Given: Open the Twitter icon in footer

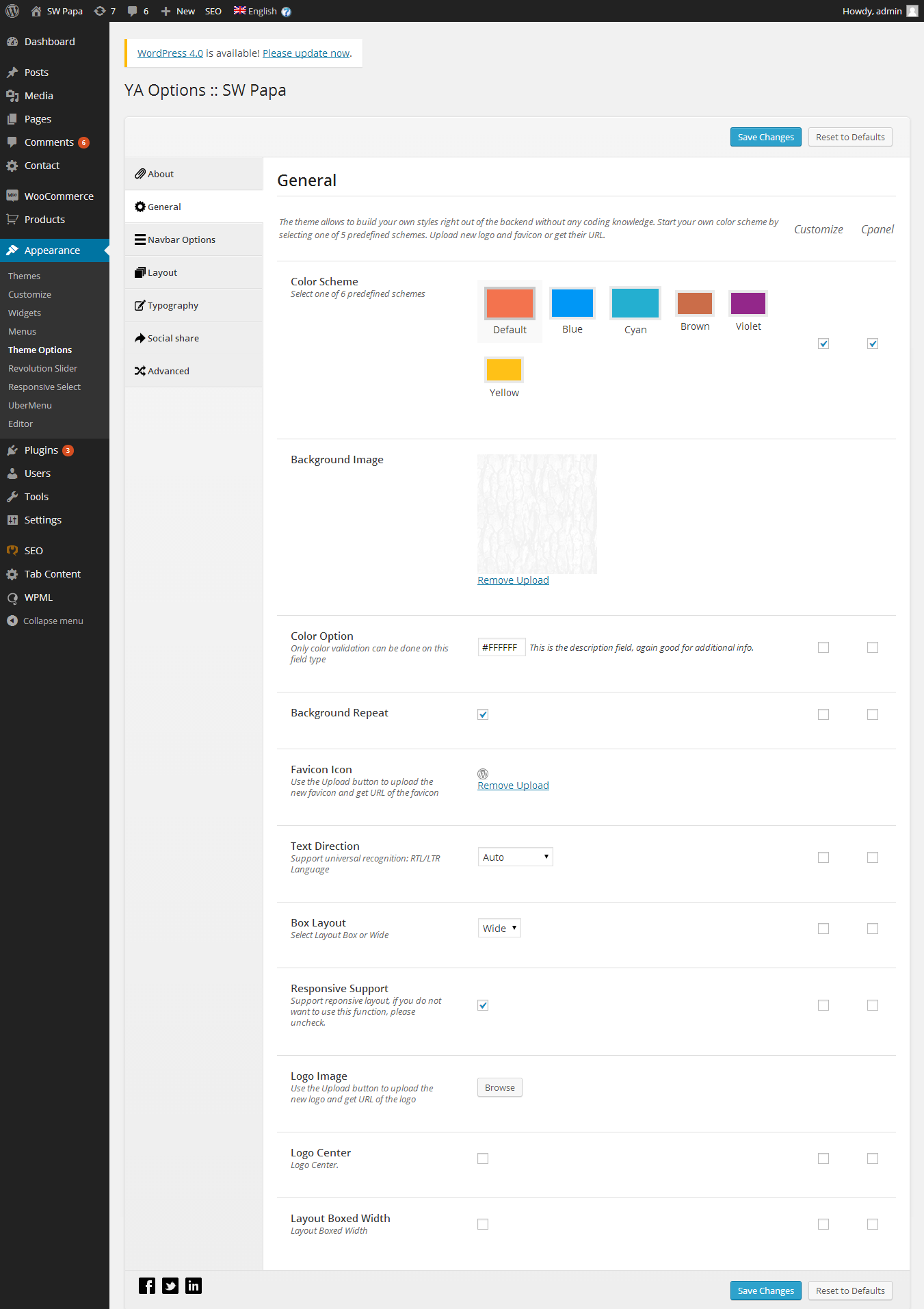Looking at the screenshot, I should [170, 1286].
